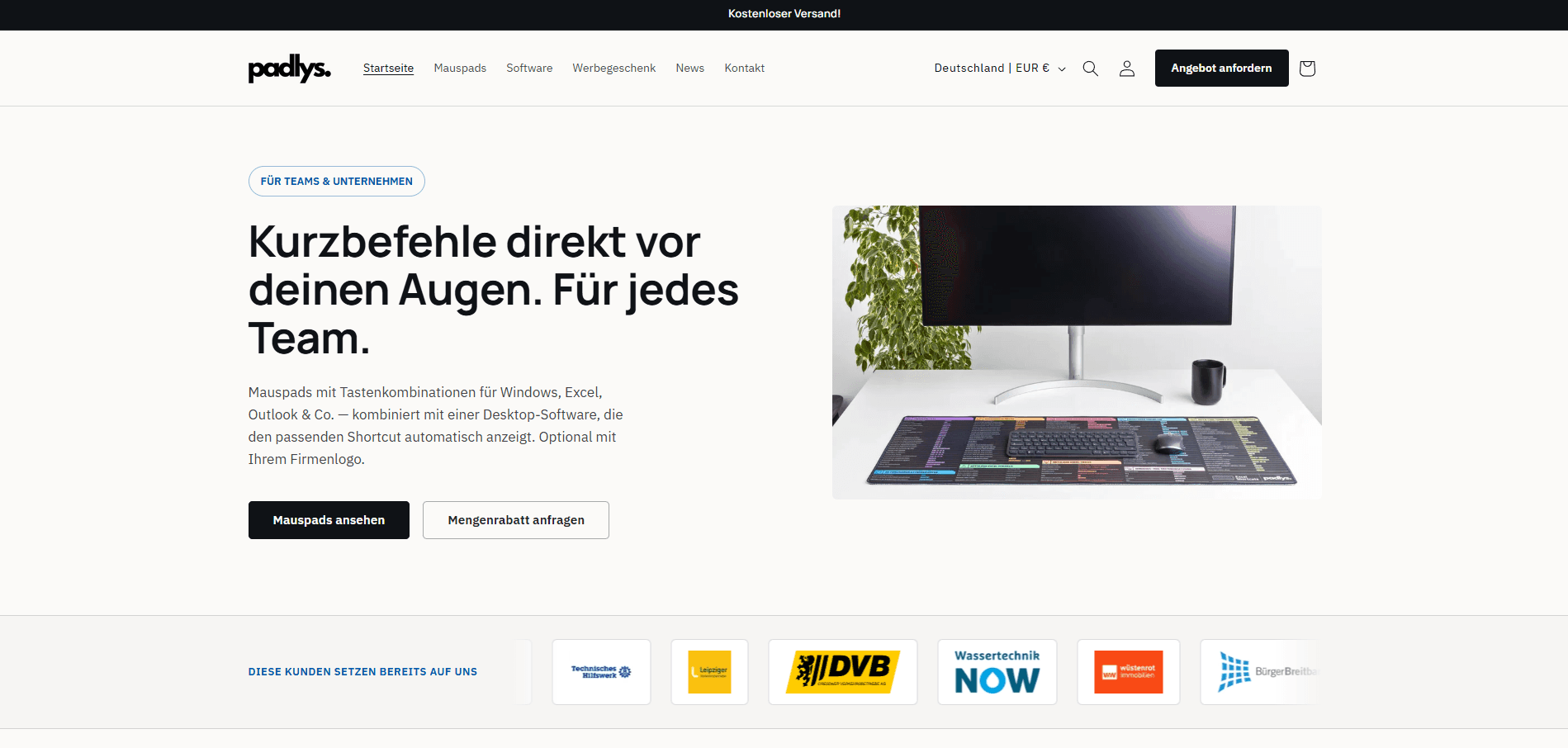
Task: Open the Werbegeschenk menu item
Action: coord(613,69)
